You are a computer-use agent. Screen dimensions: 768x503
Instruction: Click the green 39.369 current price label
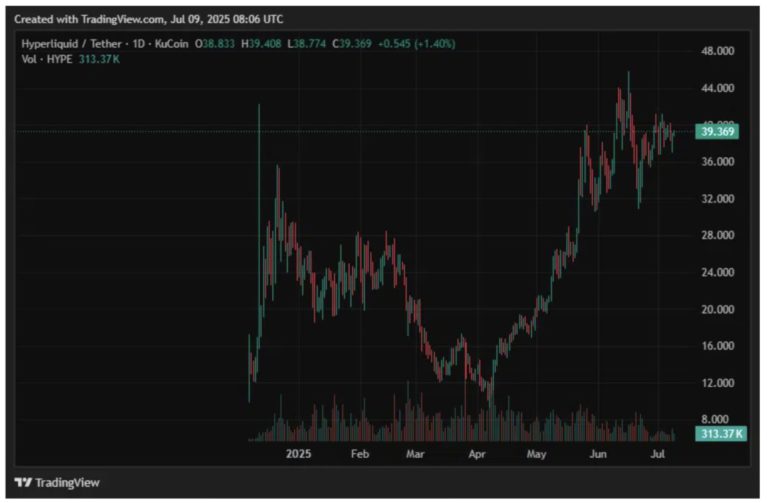click(718, 131)
